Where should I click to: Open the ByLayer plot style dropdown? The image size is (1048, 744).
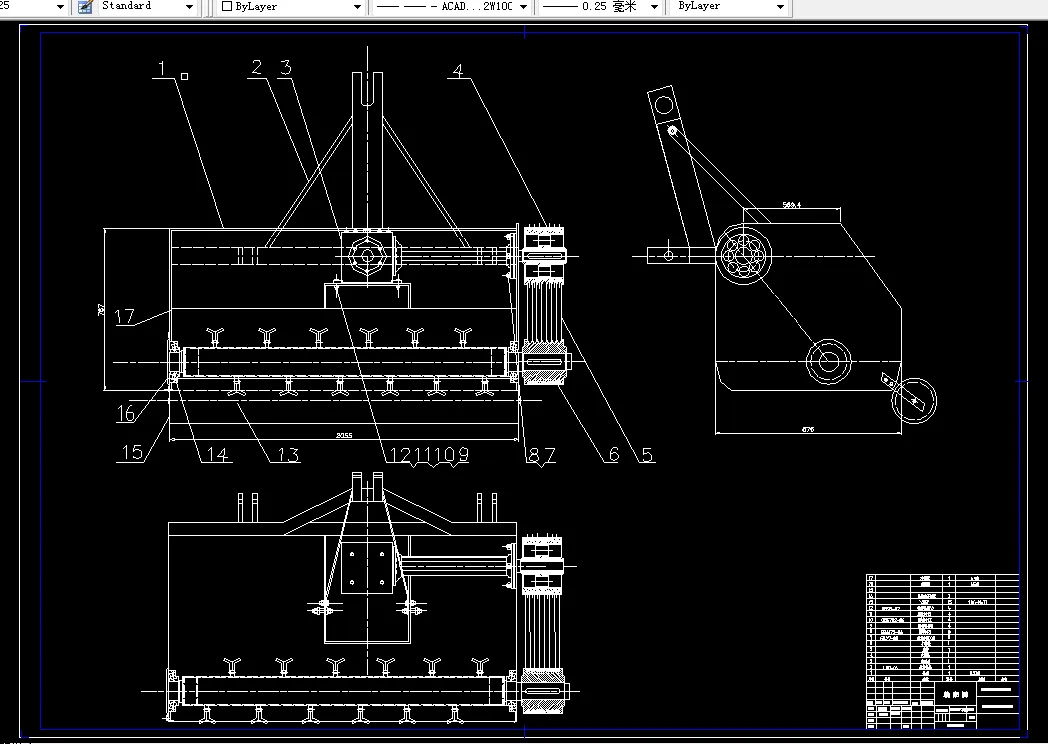(x=780, y=7)
